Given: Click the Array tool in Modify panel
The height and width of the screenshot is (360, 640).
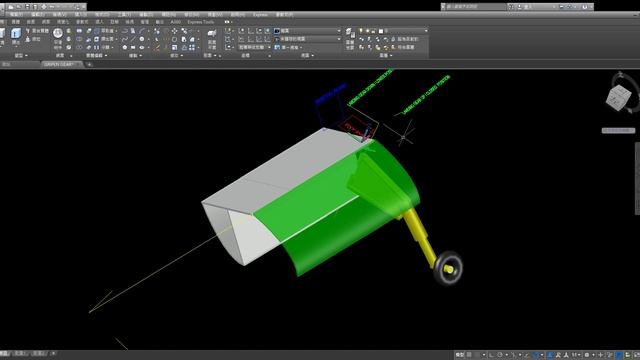Looking at the screenshot, I should (x=192, y=47).
